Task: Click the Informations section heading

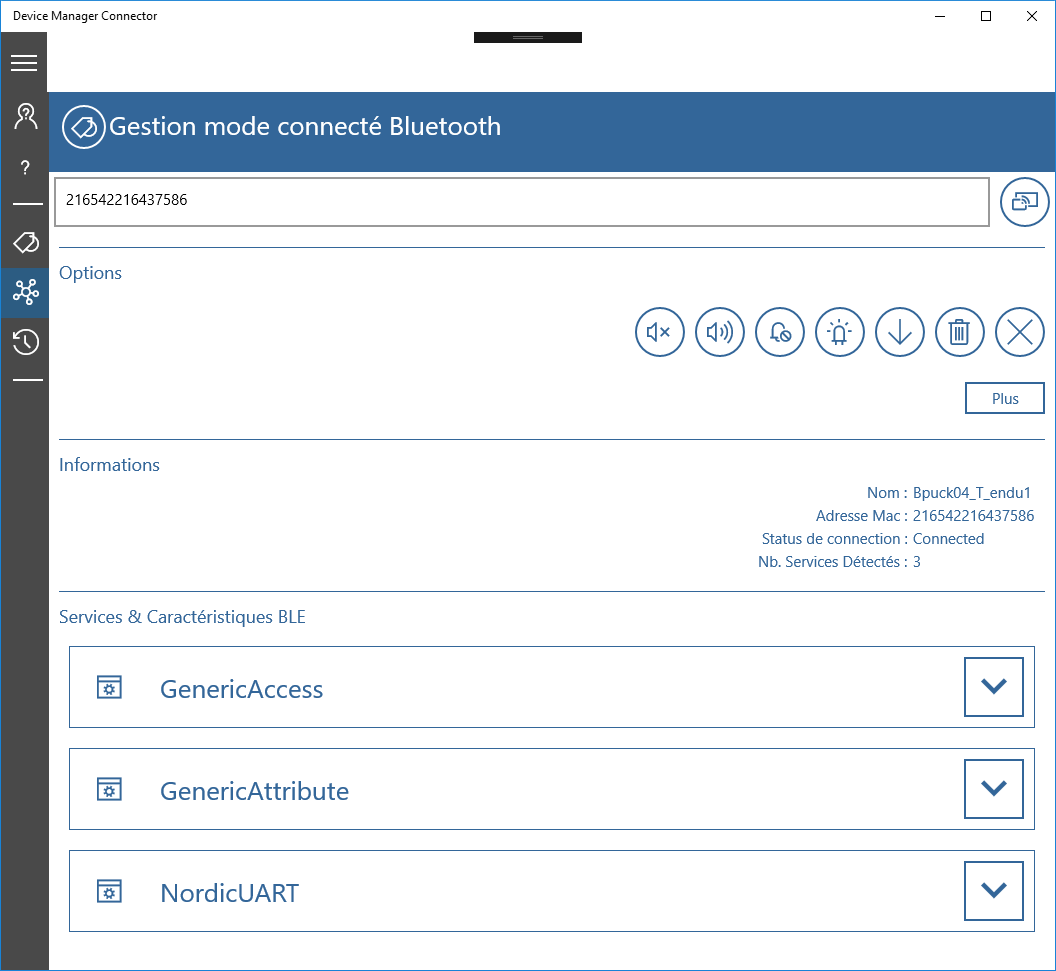Action: [x=109, y=465]
